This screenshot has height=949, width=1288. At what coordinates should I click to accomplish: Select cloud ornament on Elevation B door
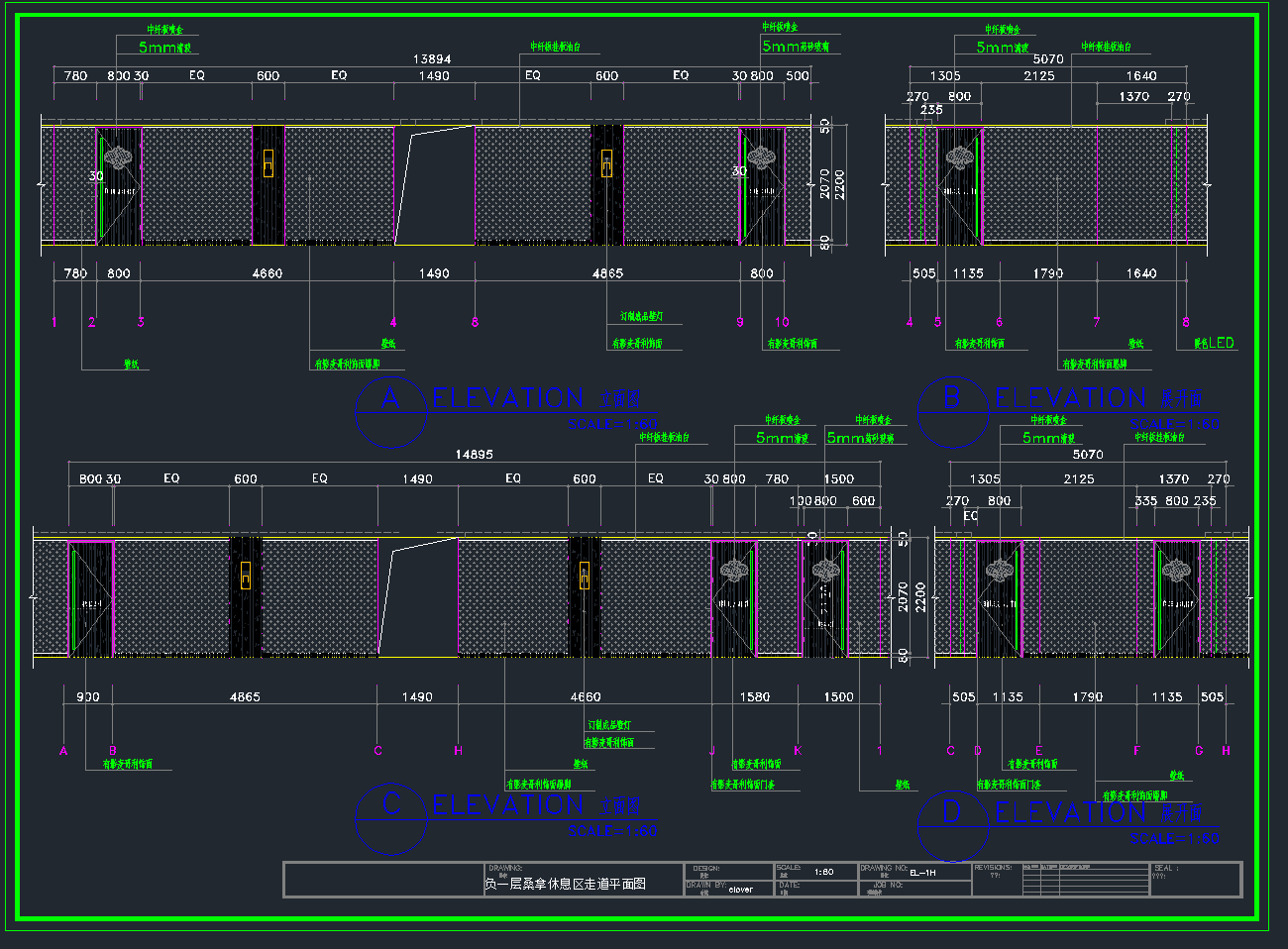coord(959,157)
